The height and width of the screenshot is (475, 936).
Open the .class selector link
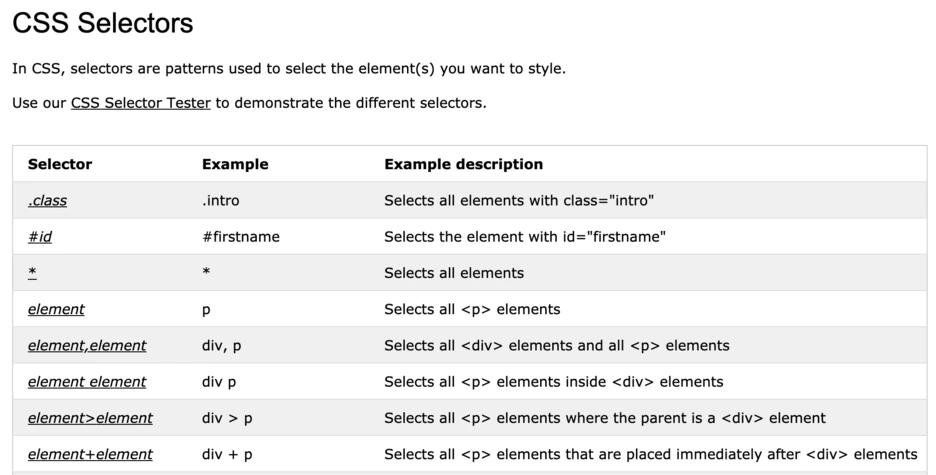tap(47, 201)
